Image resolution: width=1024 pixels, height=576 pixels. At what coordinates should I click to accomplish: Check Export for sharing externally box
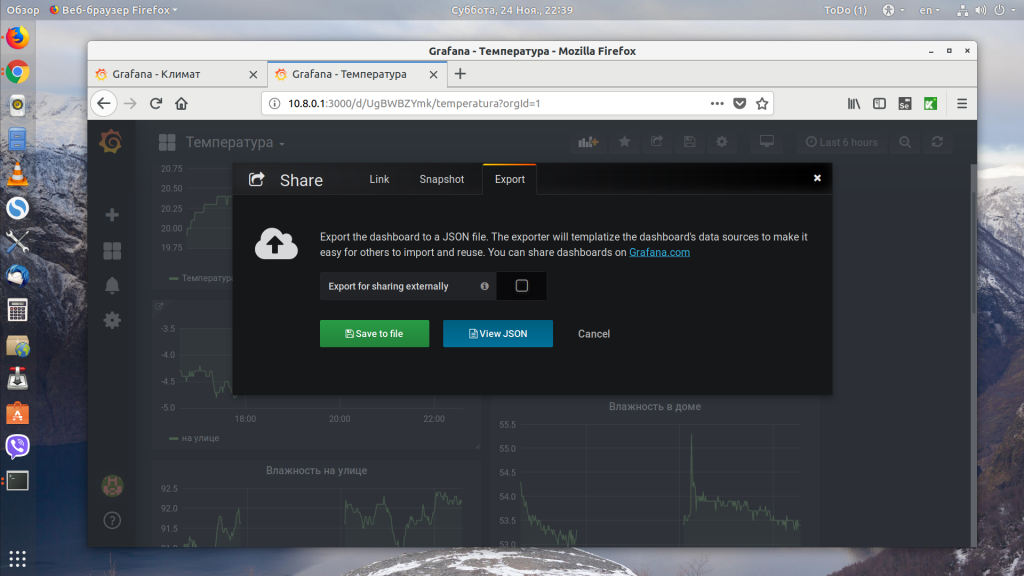click(x=521, y=286)
